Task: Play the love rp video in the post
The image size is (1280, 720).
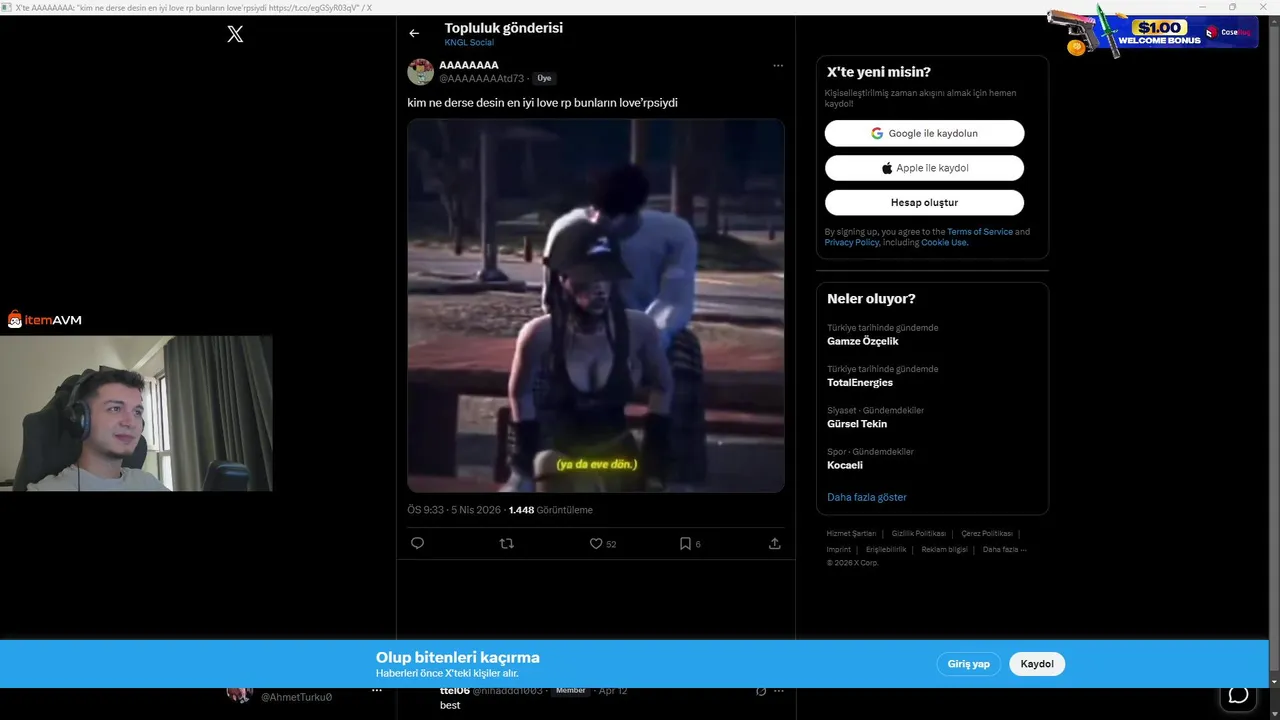Action: pyautogui.click(x=596, y=306)
